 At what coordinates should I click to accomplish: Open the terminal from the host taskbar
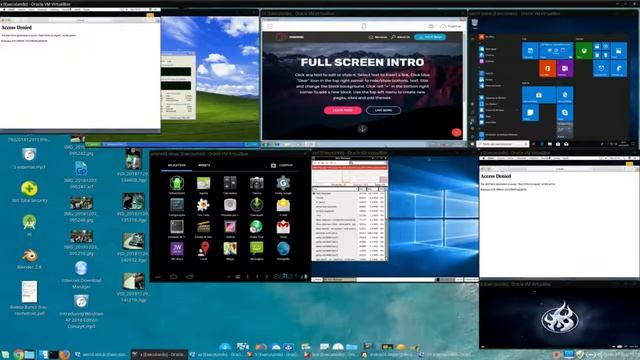(x=53, y=355)
